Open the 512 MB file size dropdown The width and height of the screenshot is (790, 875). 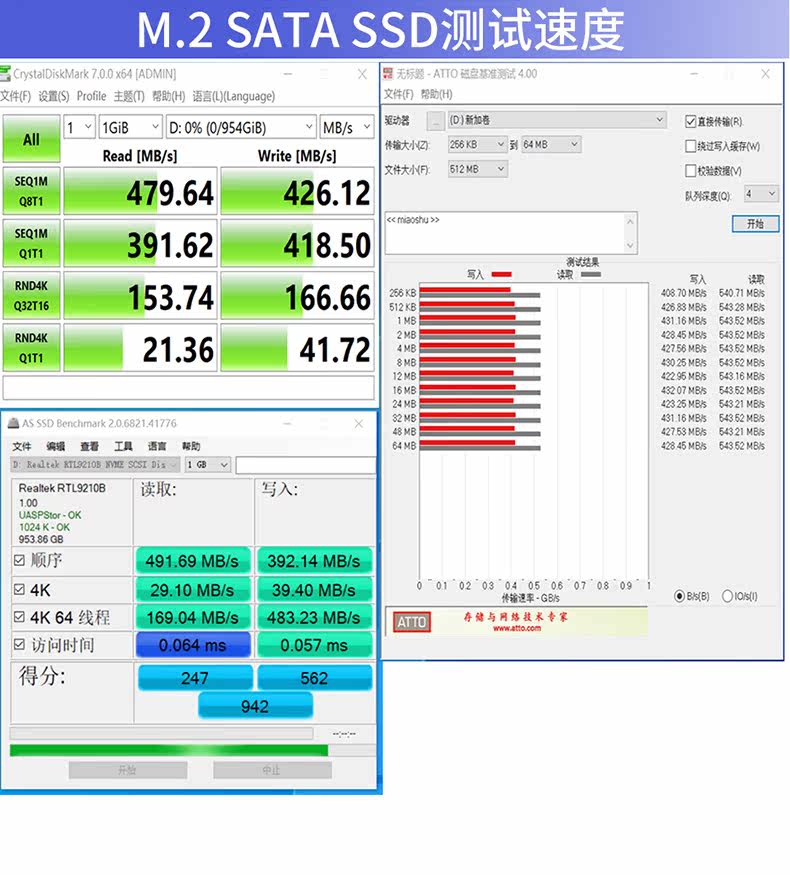click(477, 169)
